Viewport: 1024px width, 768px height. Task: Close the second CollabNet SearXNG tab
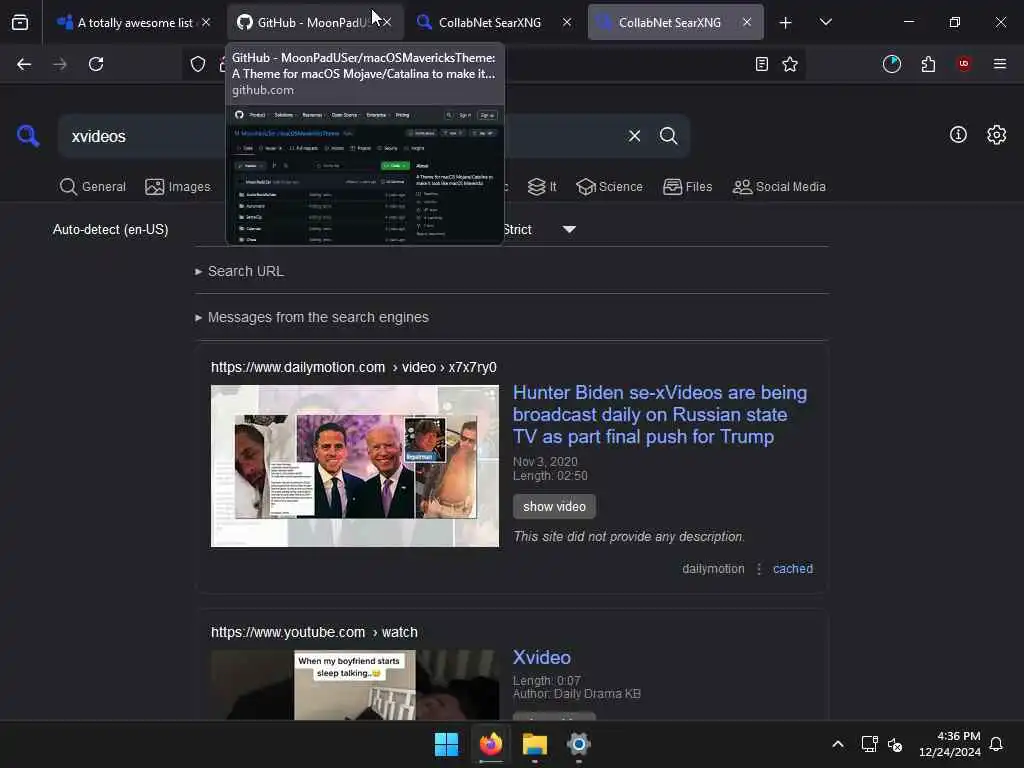point(747,22)
